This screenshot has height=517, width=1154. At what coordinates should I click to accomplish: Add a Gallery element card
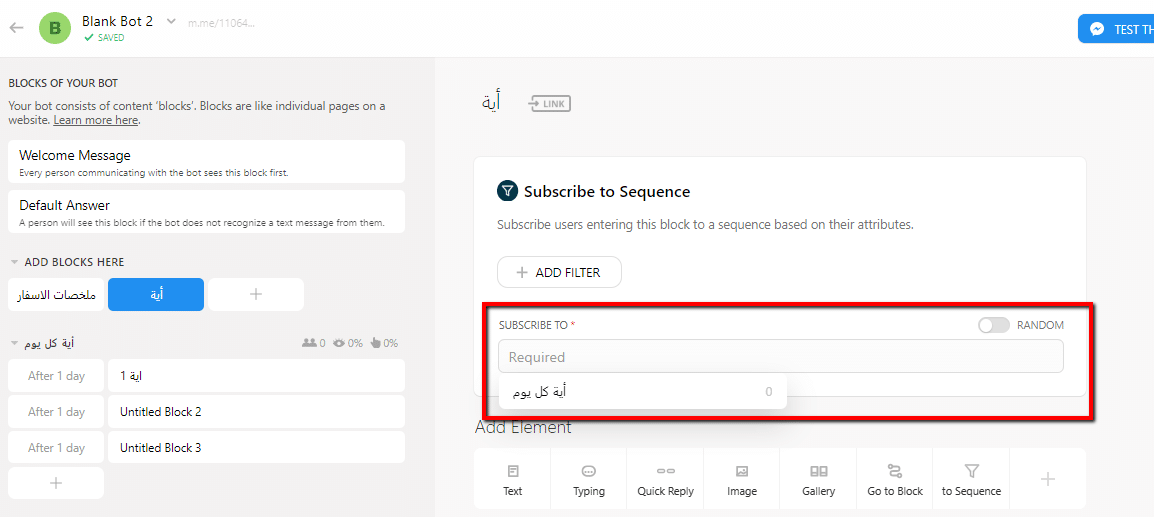coord(818,479)
